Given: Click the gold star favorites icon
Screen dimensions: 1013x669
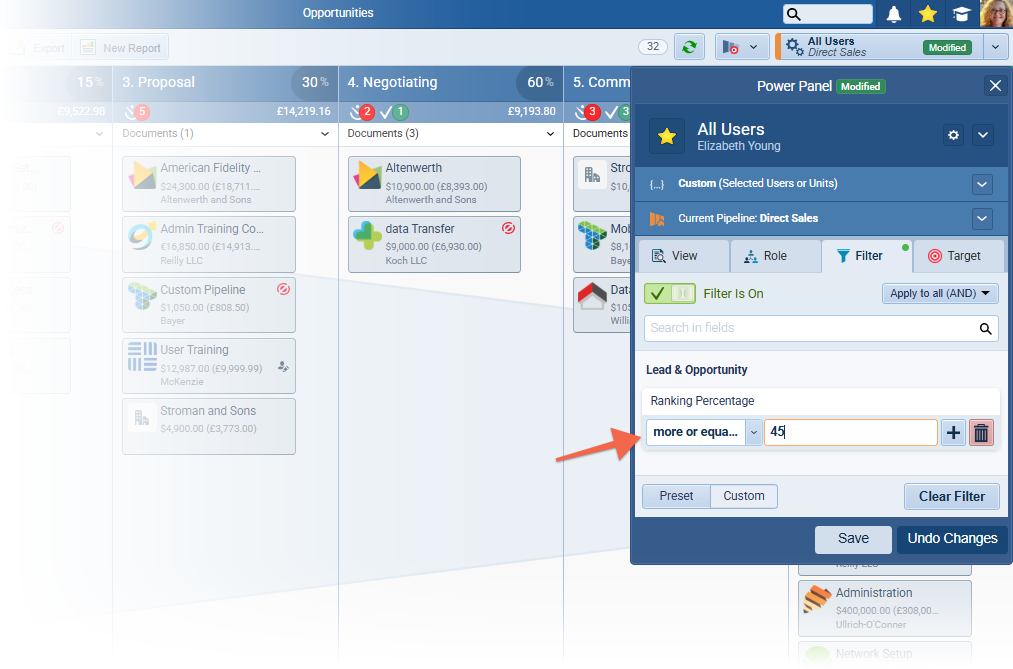Looking at the screenshot, I should click(x=928, y=14).
